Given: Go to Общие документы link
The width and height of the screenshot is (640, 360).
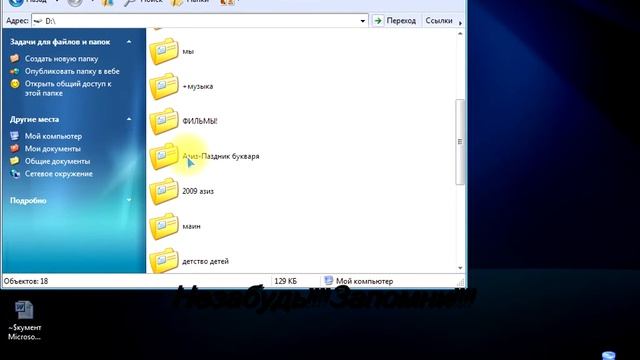Looking at the screenshot, I should 58,161.
